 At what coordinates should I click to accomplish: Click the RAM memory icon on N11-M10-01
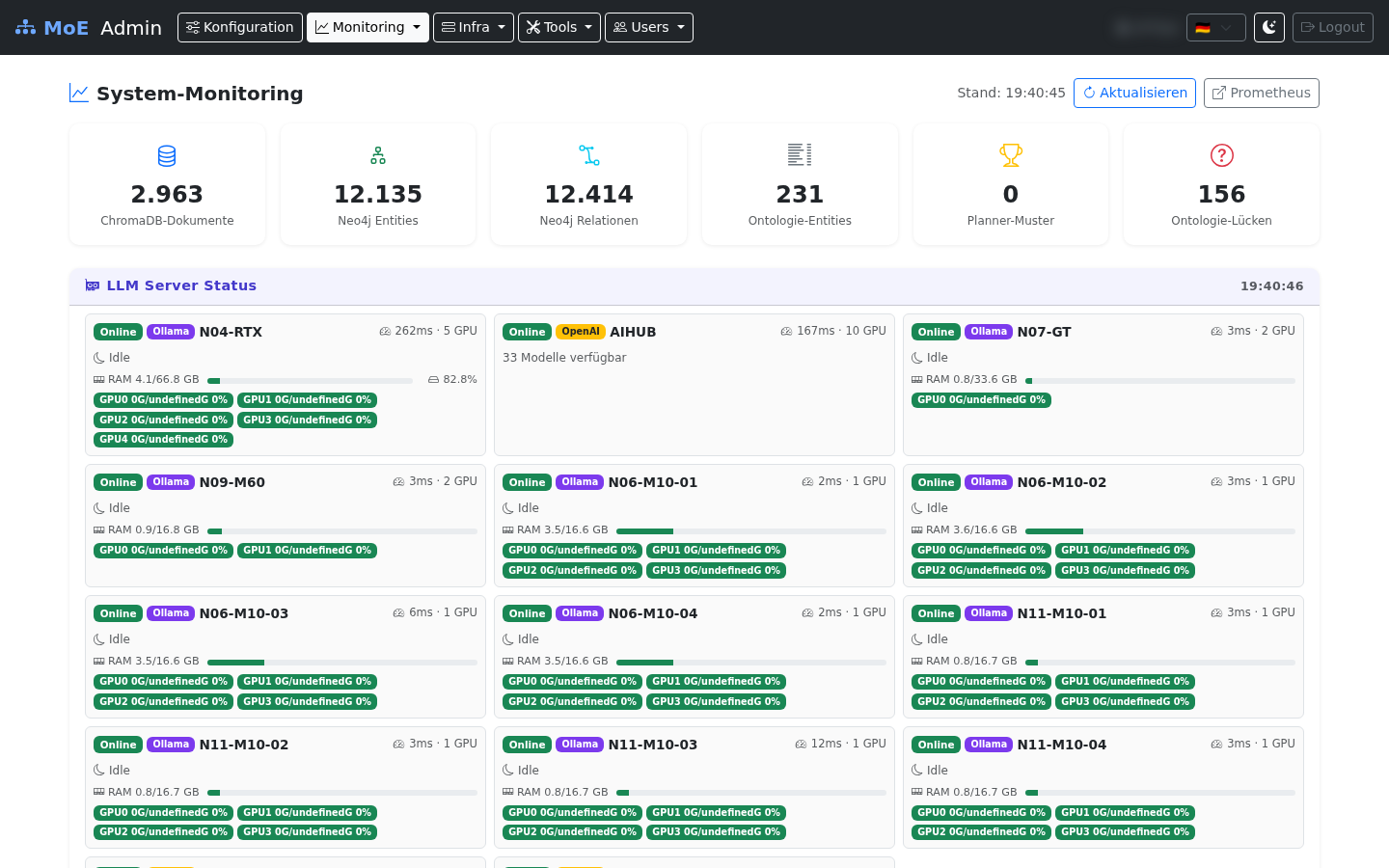(917, 662)
